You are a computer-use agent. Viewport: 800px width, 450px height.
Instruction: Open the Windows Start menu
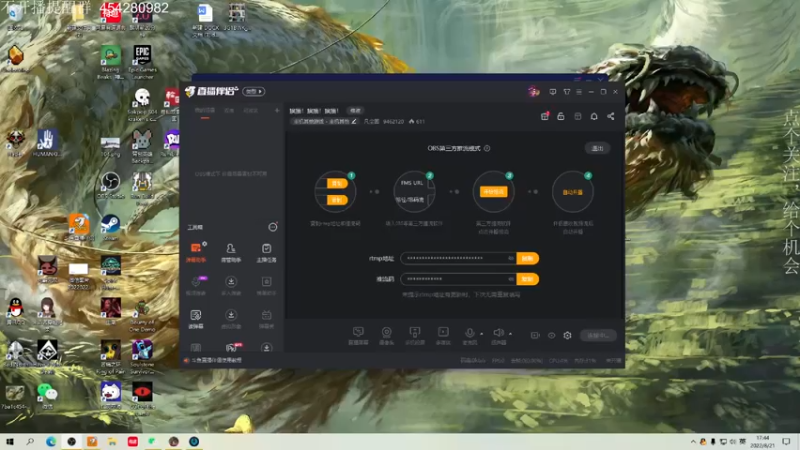(x=10, y=441)
